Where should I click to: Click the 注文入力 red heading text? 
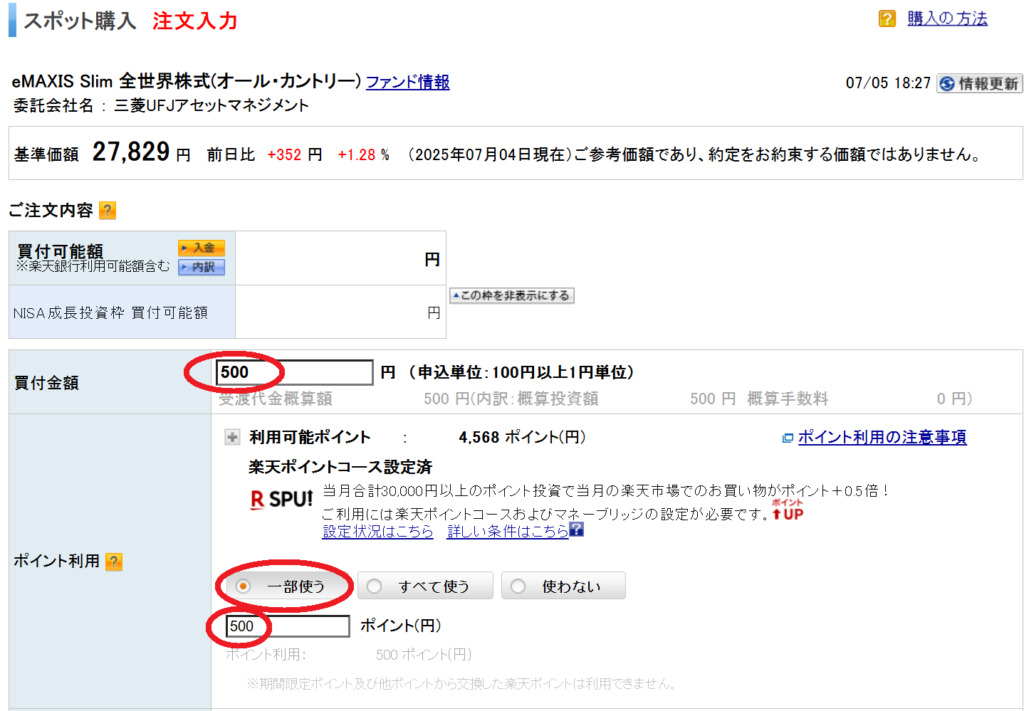(x=195, y=21)
